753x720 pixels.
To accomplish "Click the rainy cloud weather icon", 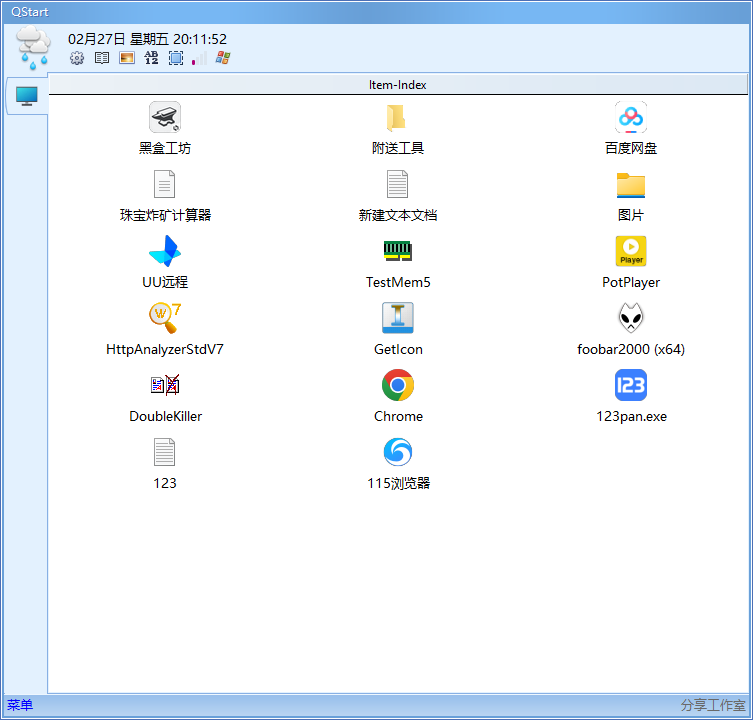I will (x=33, y=48).
